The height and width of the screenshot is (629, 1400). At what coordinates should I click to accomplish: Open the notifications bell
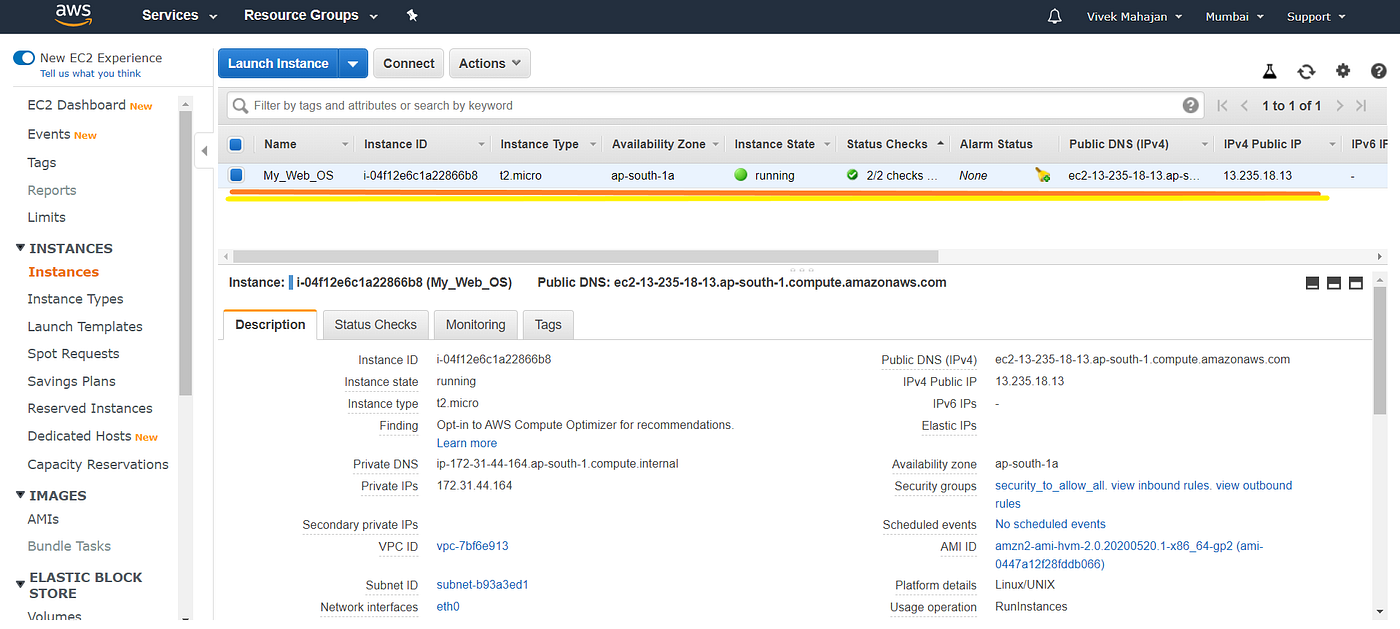point(1054,16)
